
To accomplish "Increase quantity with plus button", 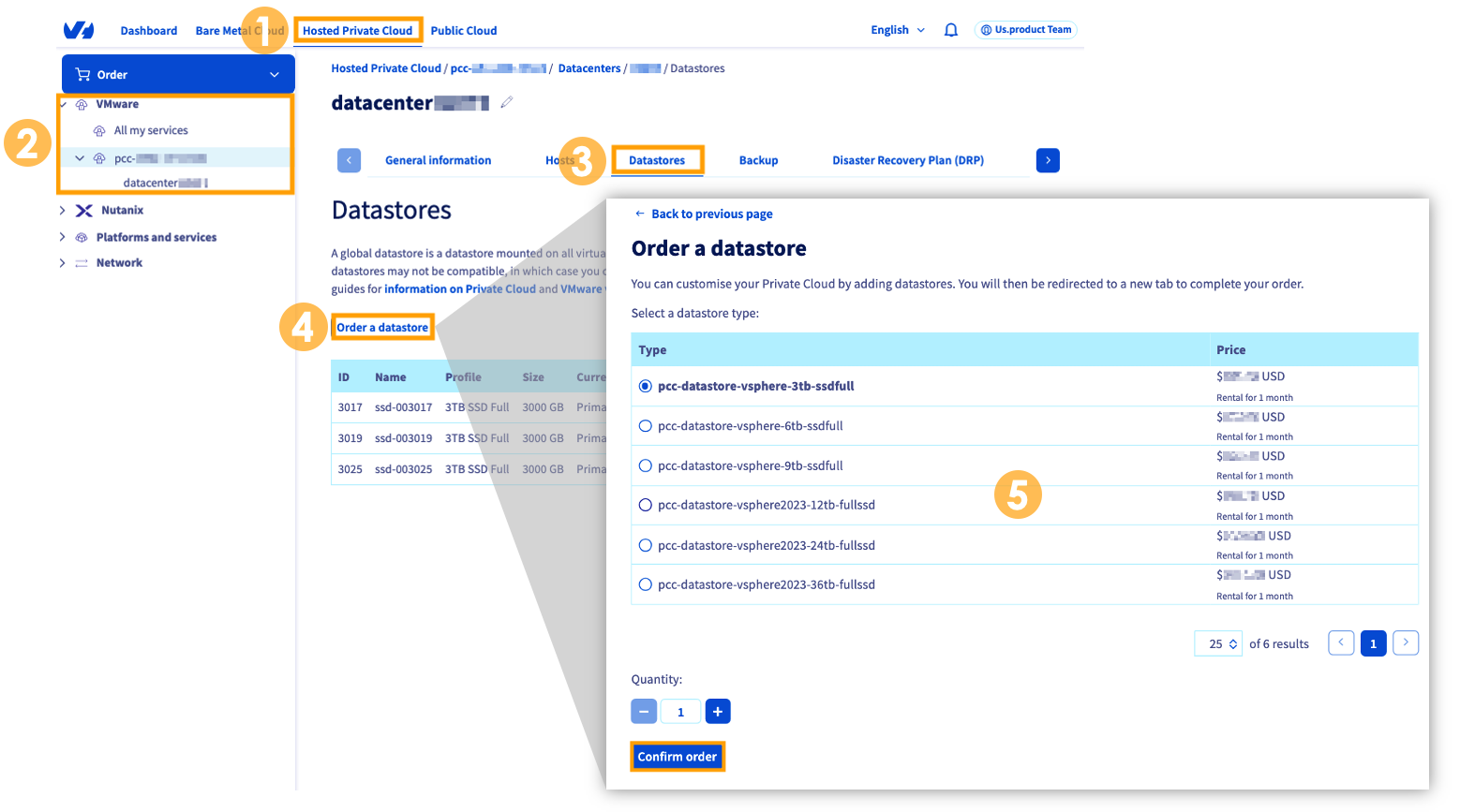I will [x=718, y=712].
